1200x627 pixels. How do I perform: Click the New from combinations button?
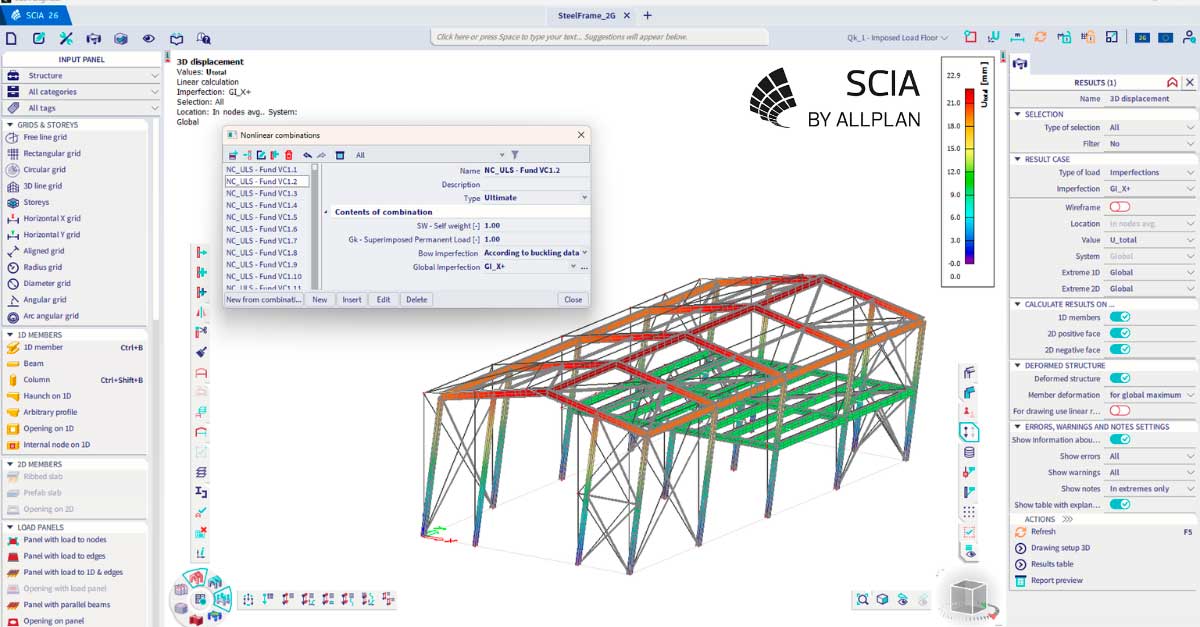click(x=264, y=299)
